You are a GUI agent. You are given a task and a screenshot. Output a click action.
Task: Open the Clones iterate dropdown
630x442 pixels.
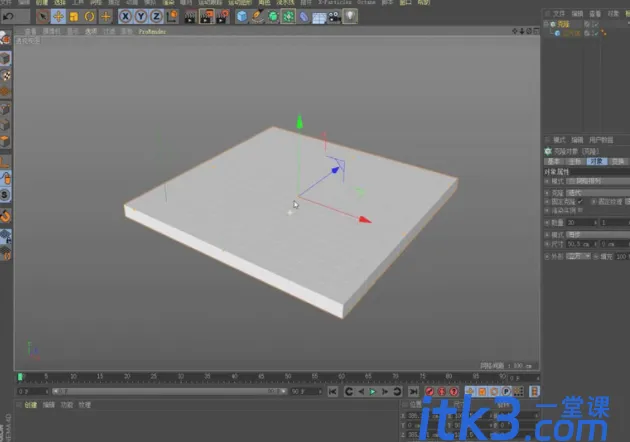click(x=598, y=193)
